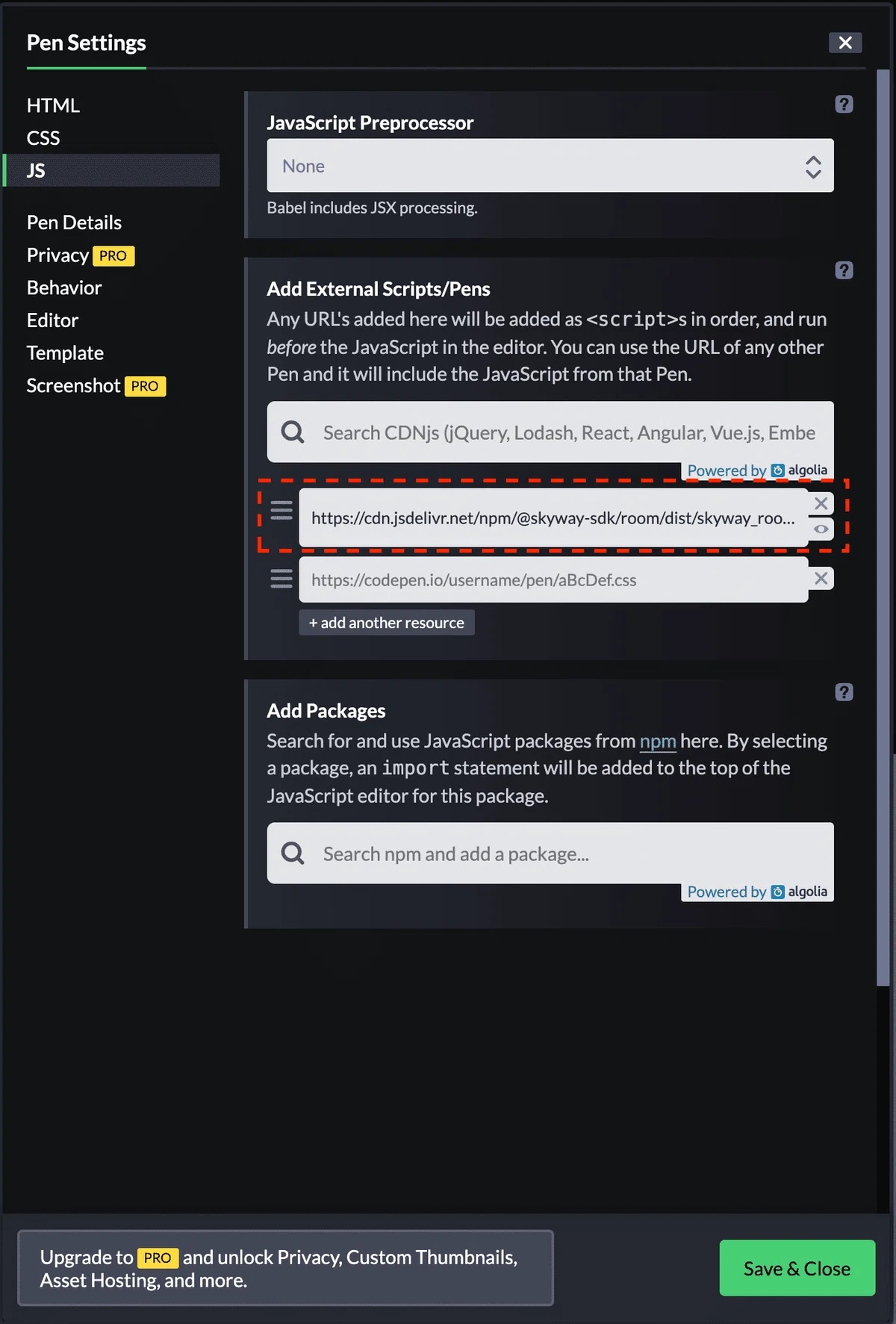Click the help icon for Add Packages
This screenshot has width=896, height=1324.
click(844, 692)
